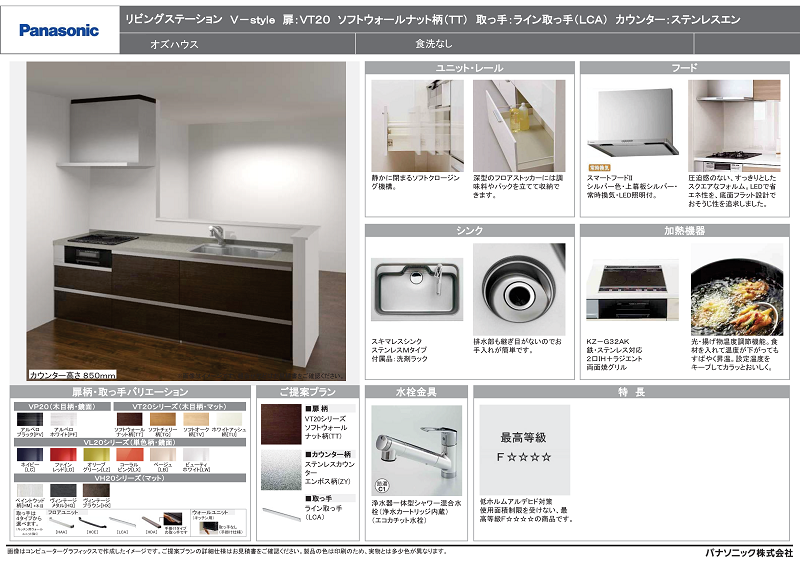Click the deep floor stocker drawer photo
The image size is (800, 565).
click(519, 126)
